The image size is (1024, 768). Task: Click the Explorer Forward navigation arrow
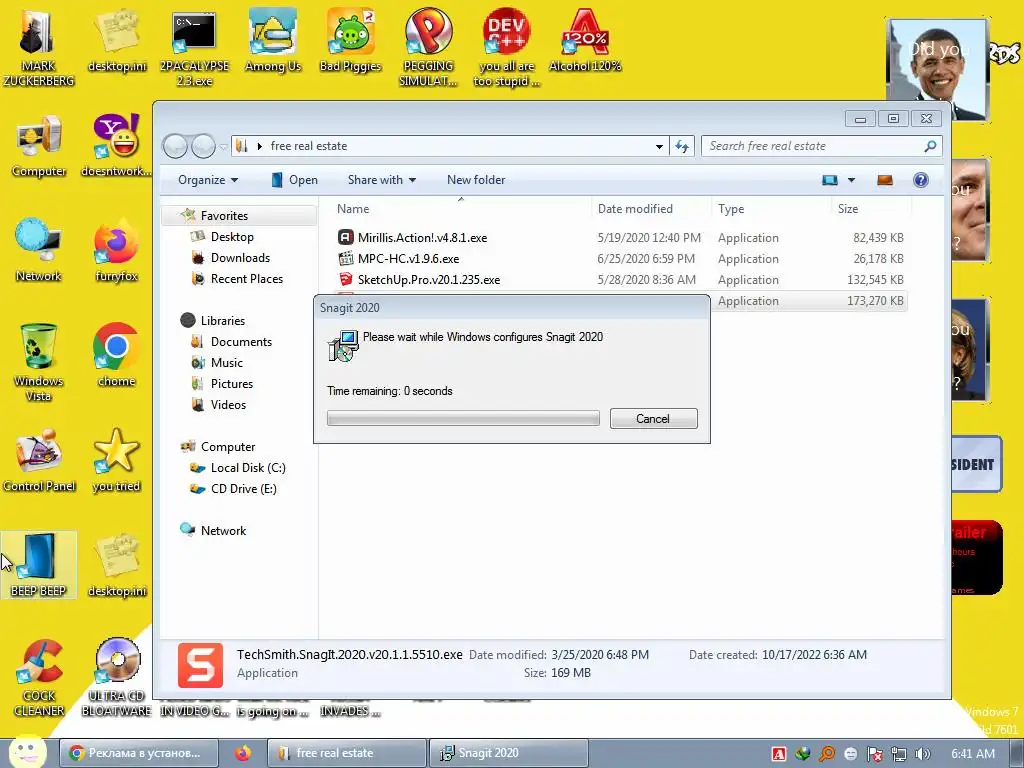(203, 146)
